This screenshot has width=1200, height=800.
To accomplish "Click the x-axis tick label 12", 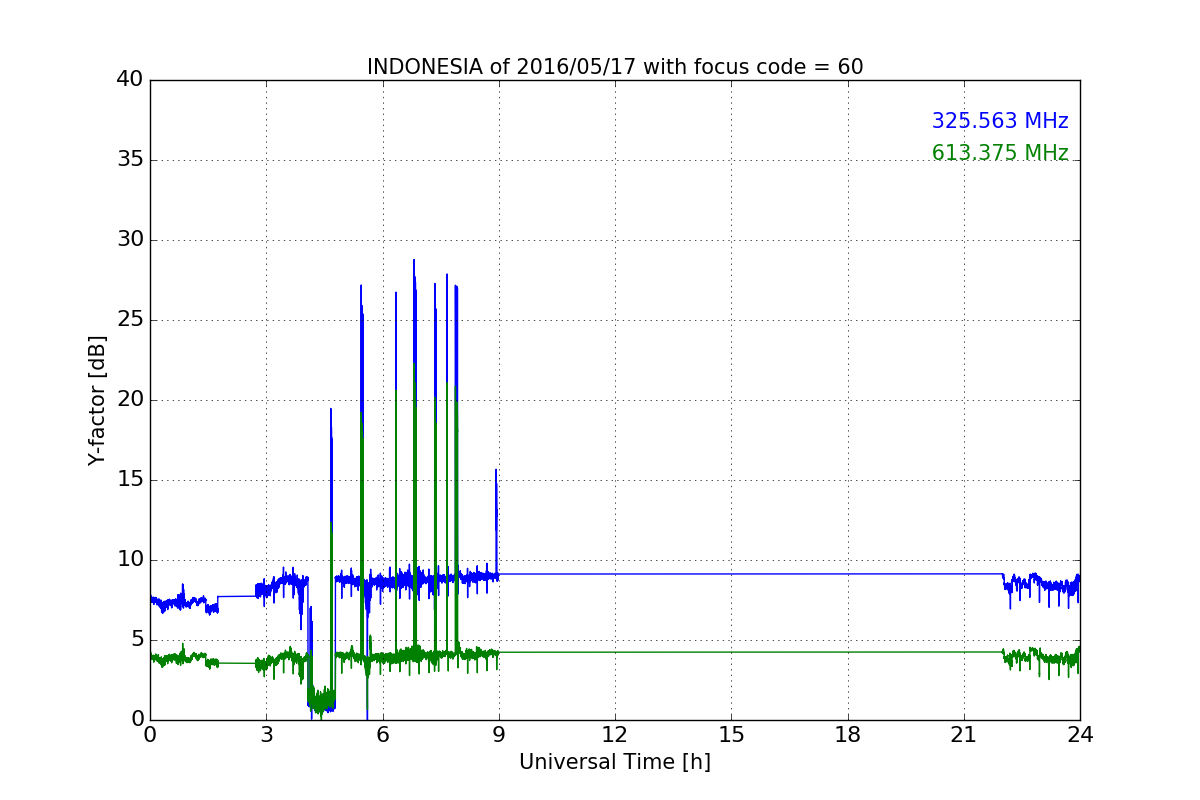I will [615, 735].
